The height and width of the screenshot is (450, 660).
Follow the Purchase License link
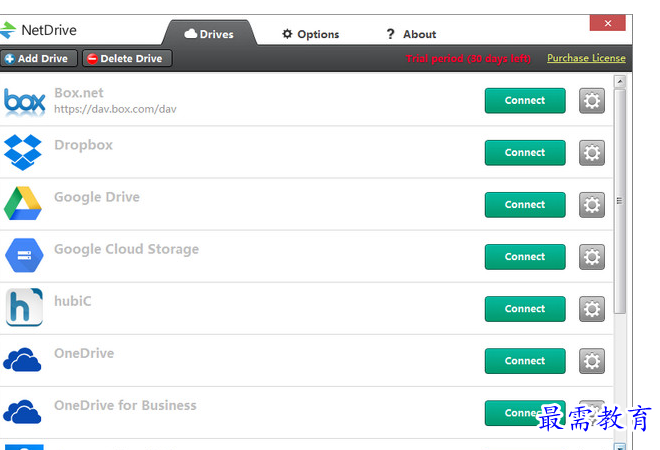(586, 58)
